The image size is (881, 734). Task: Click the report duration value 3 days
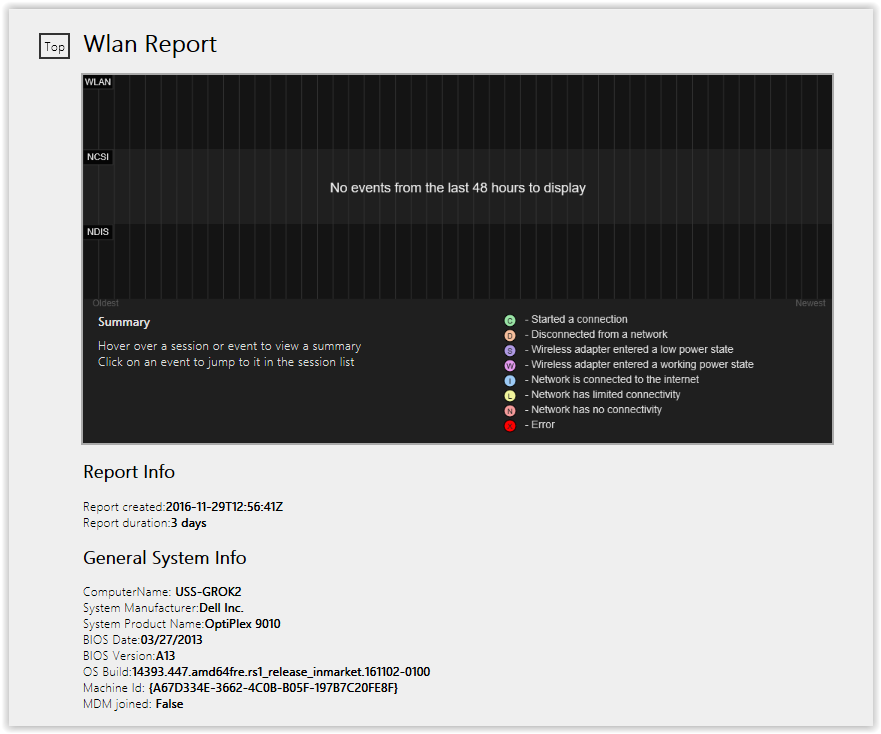point(189,523)
